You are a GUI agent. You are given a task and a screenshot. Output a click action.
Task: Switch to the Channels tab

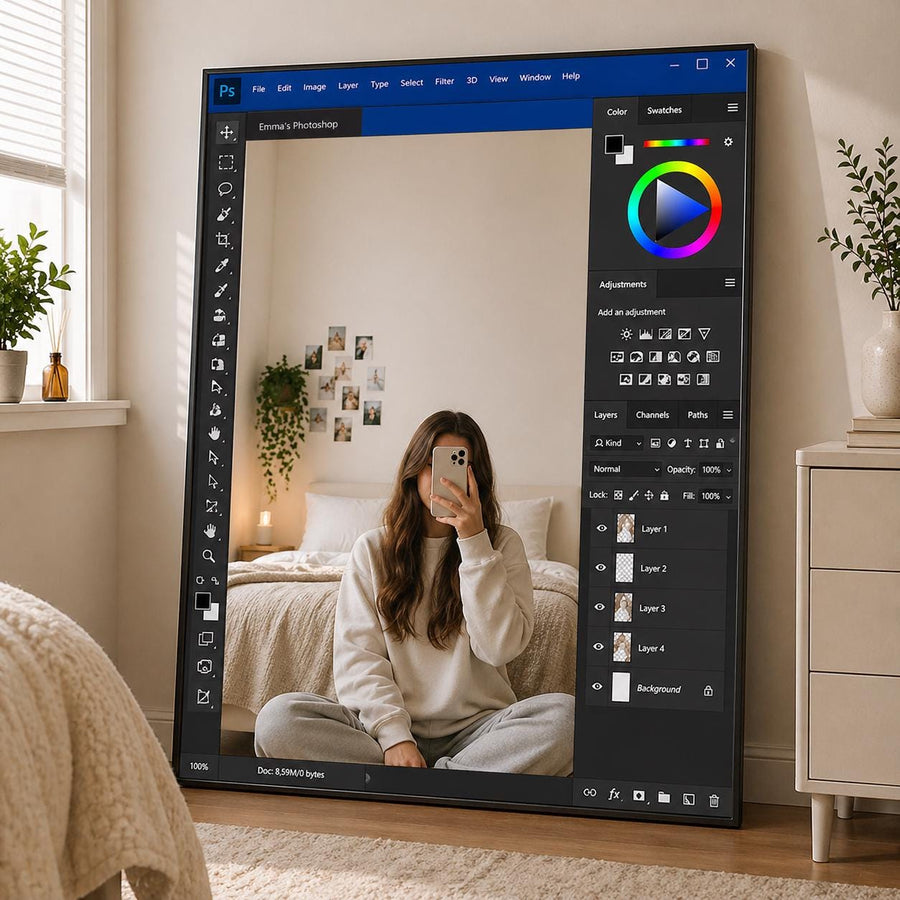(652, 414)
